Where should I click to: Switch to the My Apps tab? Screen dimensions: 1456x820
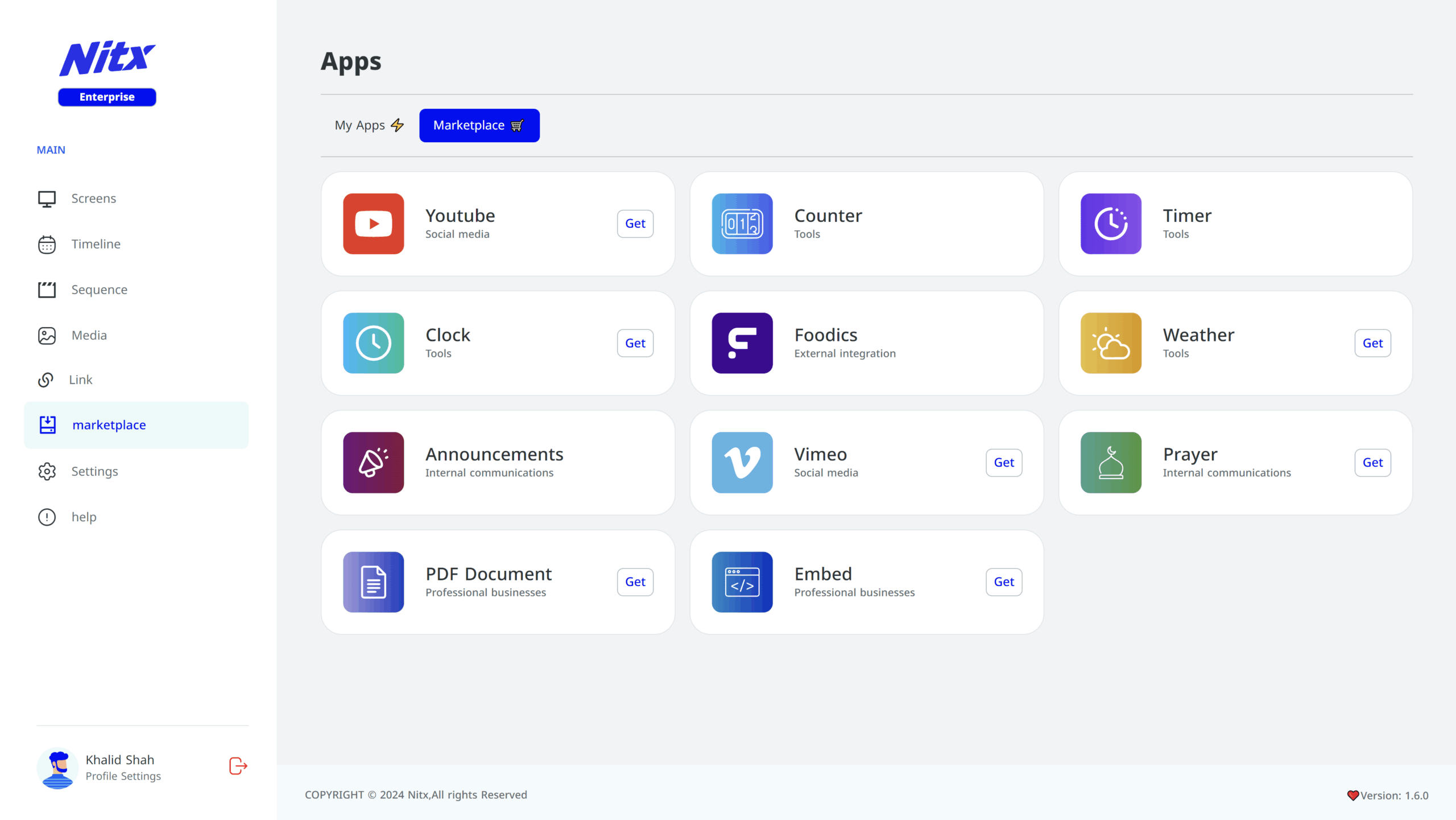coord(369,125)
